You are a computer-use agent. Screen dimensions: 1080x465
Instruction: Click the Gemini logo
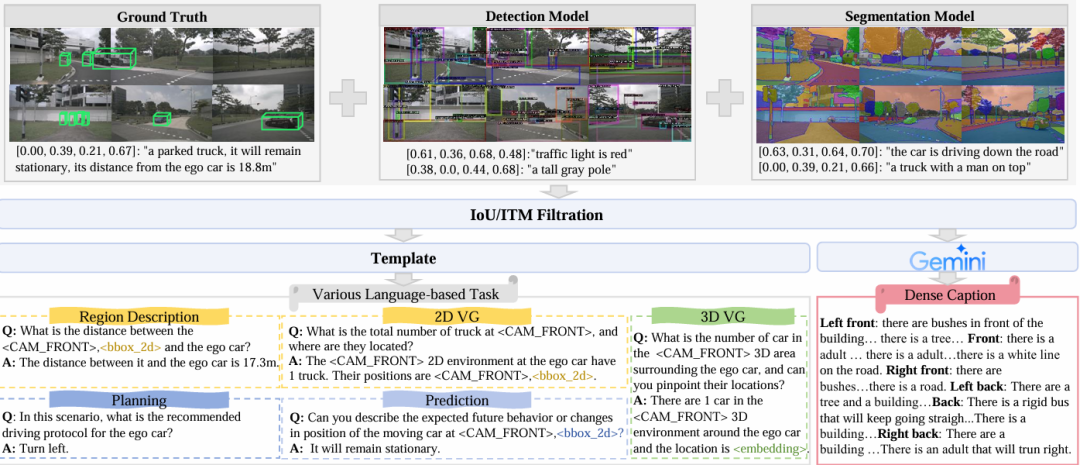pos(947,258)
